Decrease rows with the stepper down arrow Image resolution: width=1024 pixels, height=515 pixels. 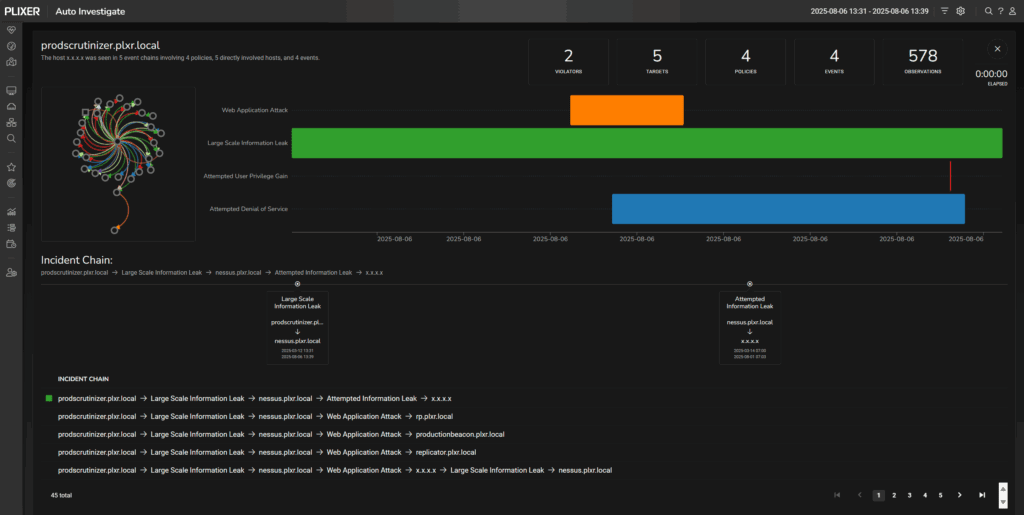pyautogui.click(x=1004, y=503)
